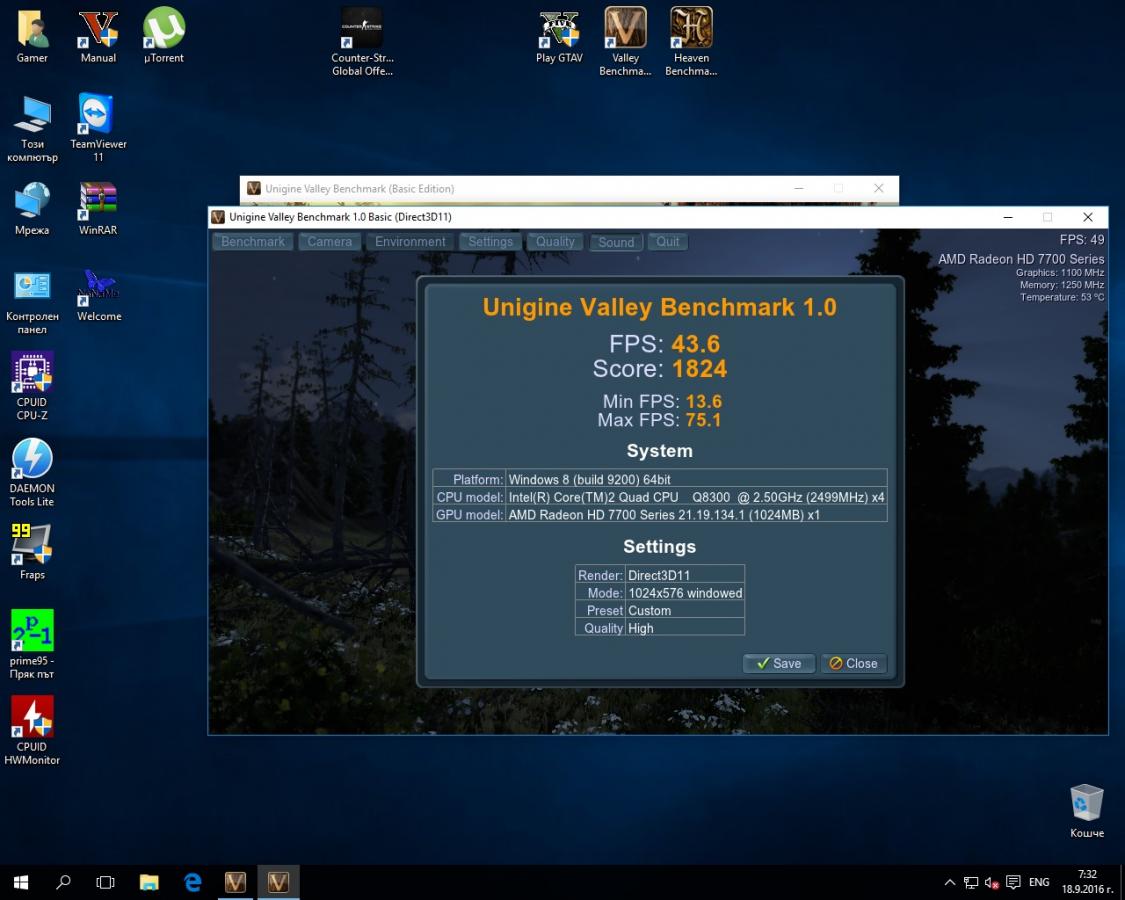
Task: Close the benchmark results dialog
Action: click(x=853, y=663)
